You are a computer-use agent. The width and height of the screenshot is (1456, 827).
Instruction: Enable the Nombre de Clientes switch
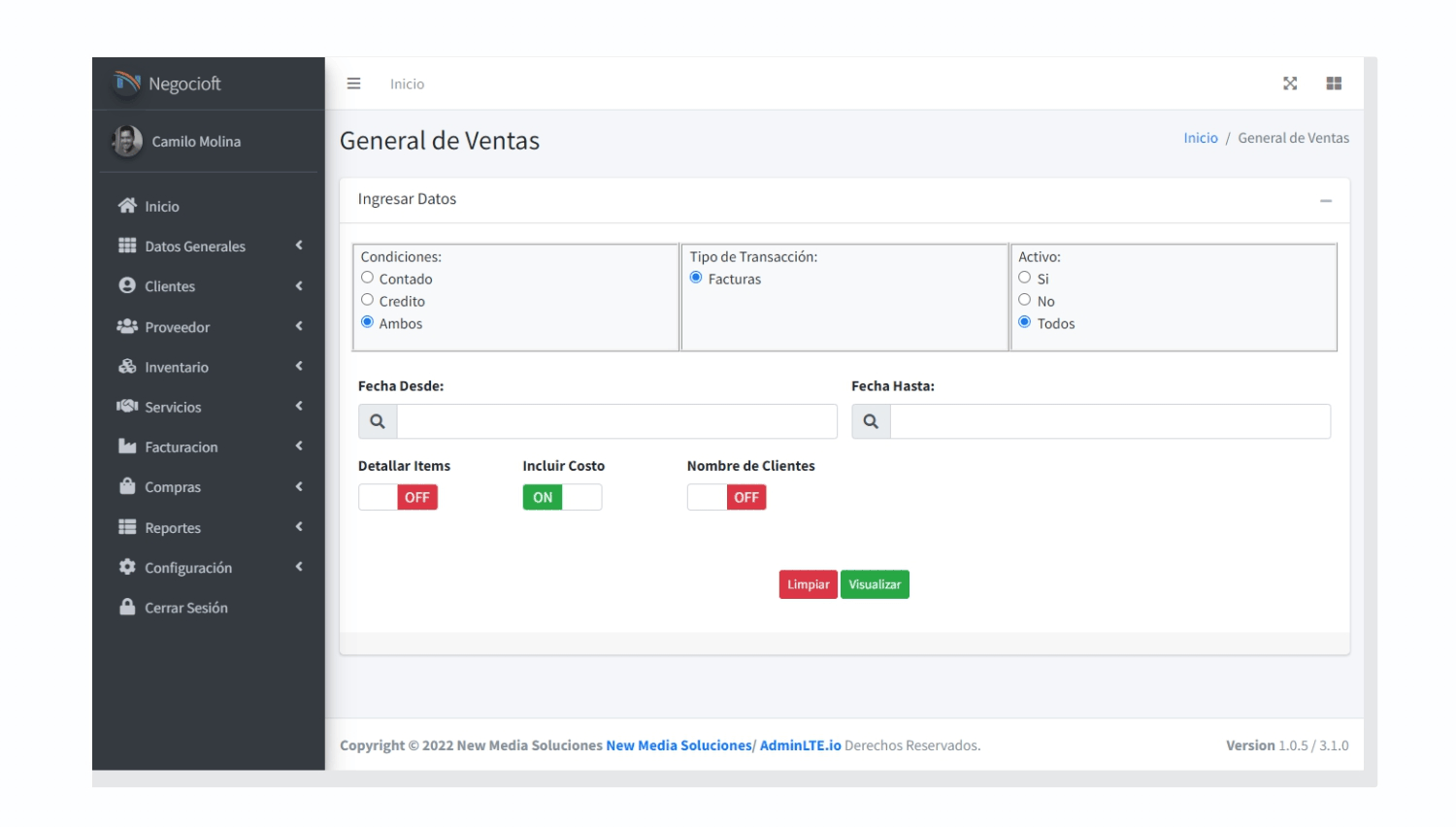pyautogui.click(x=726, y=497)
